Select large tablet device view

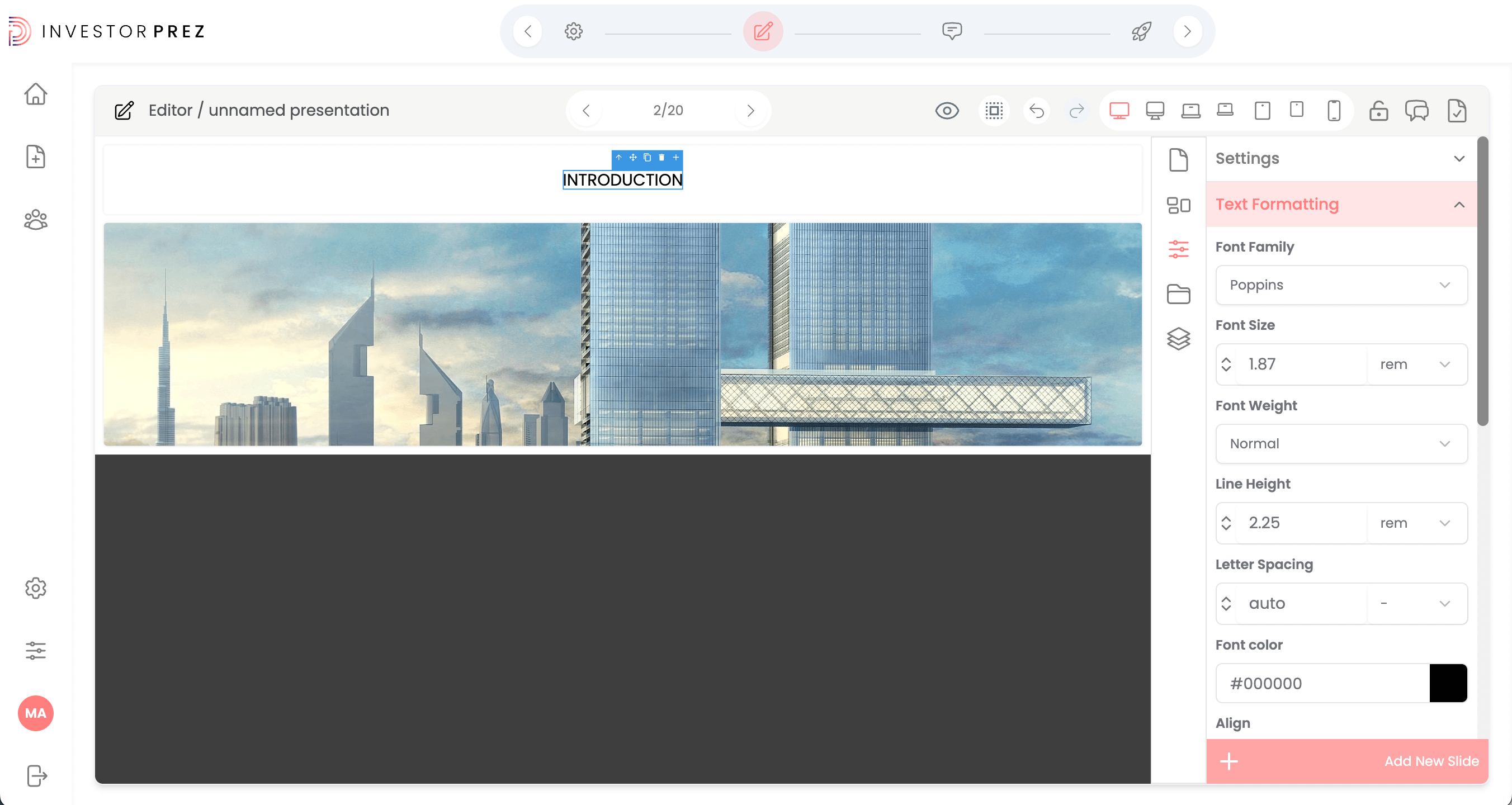click(x=1262, y=110)
